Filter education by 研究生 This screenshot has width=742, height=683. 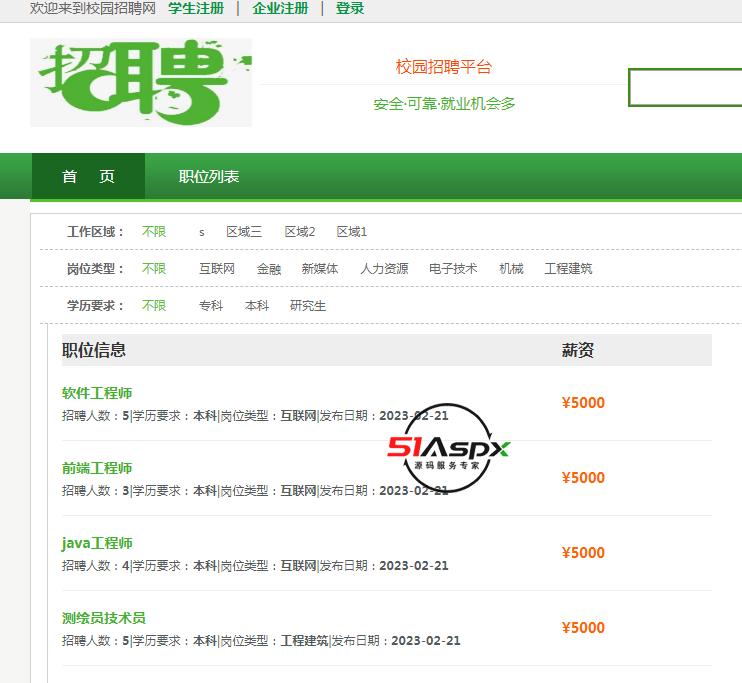coord(308,305)
